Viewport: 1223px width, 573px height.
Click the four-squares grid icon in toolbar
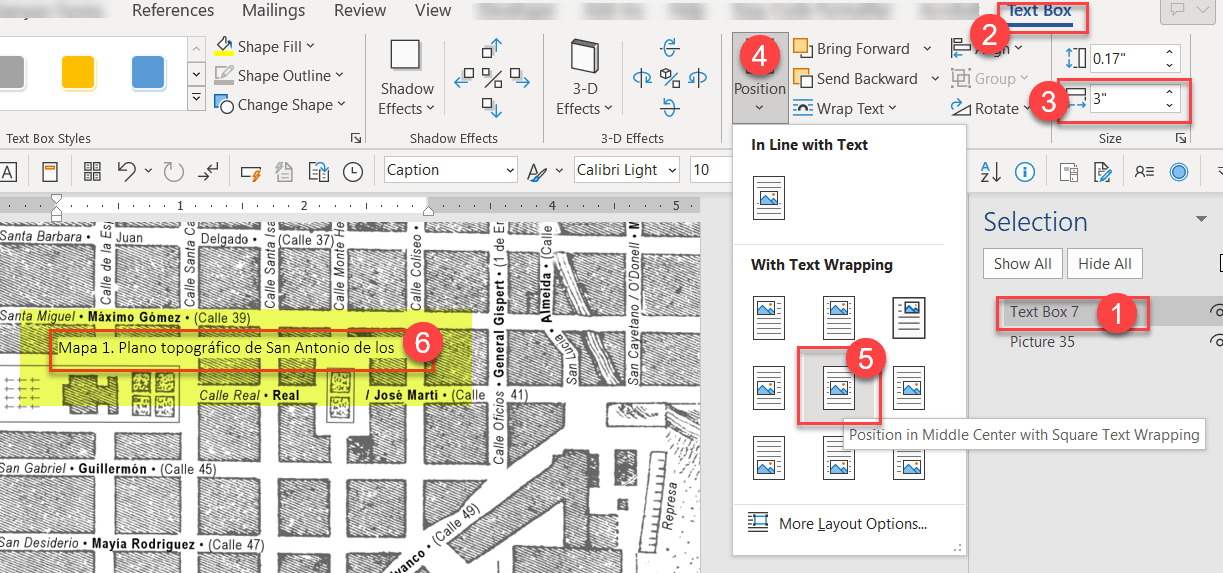pos(92,171)
